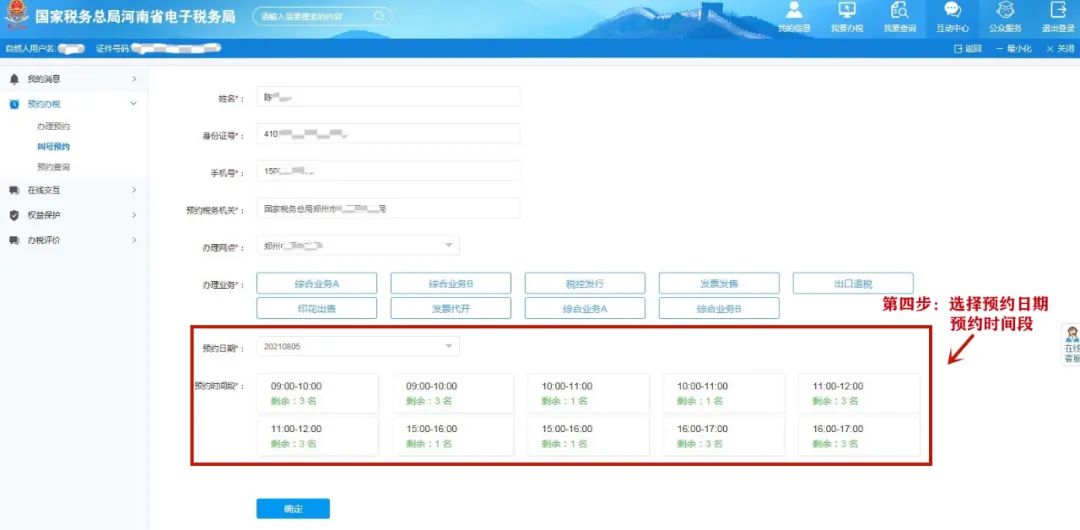This screenshot has width=1080, height=530.
Task: Click the magnifier icon in search box
Action: pyautogui.click(x=379, y=16)
